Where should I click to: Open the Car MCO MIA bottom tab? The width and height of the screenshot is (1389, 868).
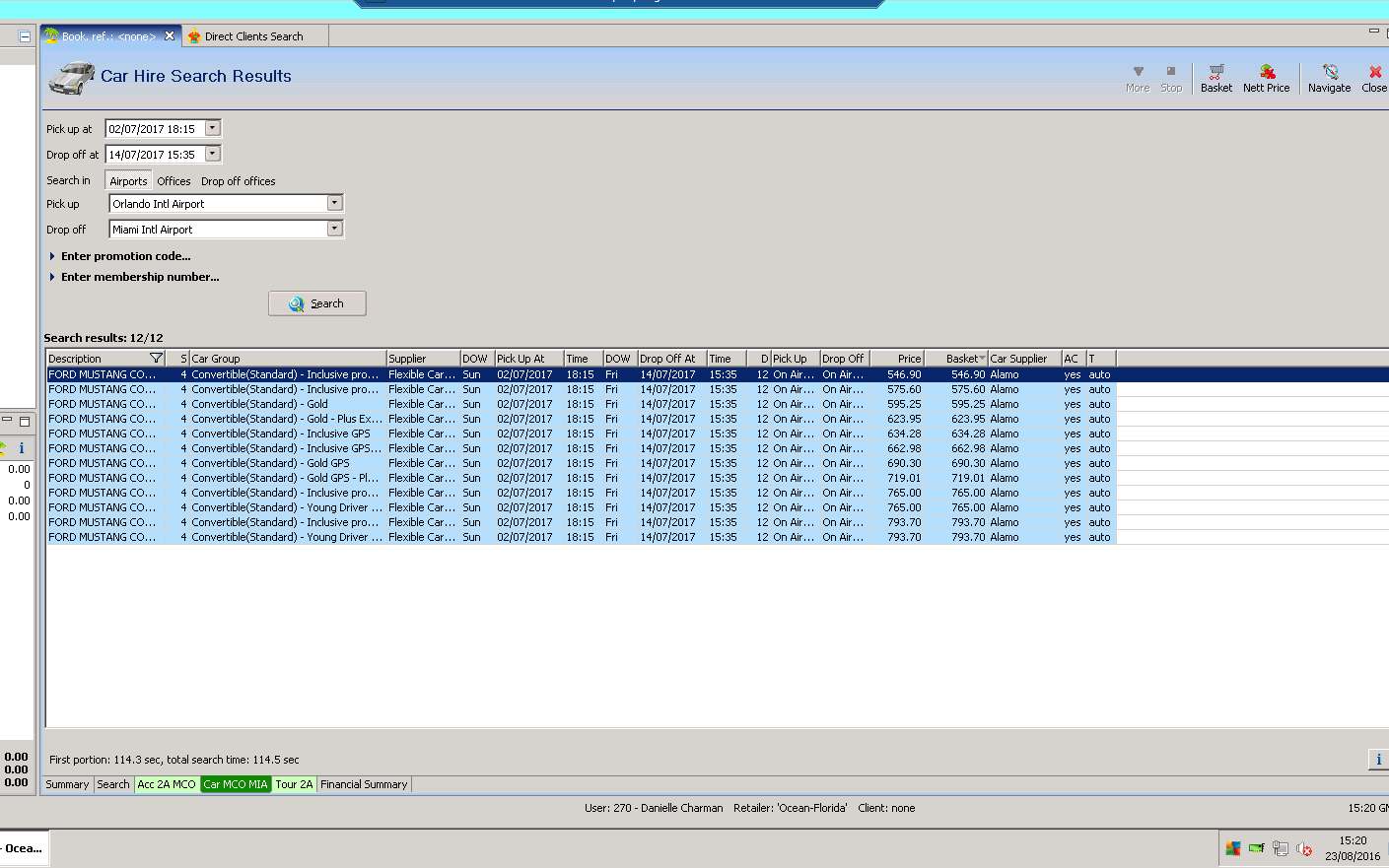click(x=236, y=784)
